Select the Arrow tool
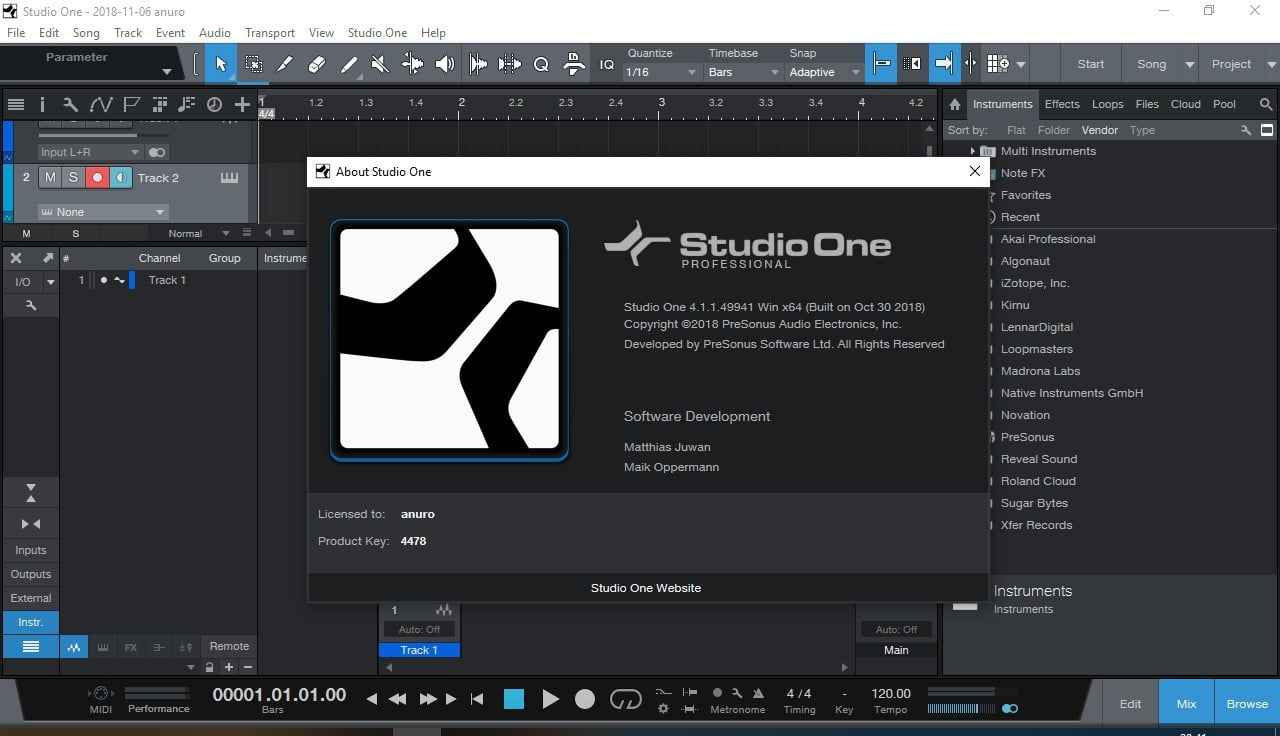1280x736 pixels. coord(221,64)
